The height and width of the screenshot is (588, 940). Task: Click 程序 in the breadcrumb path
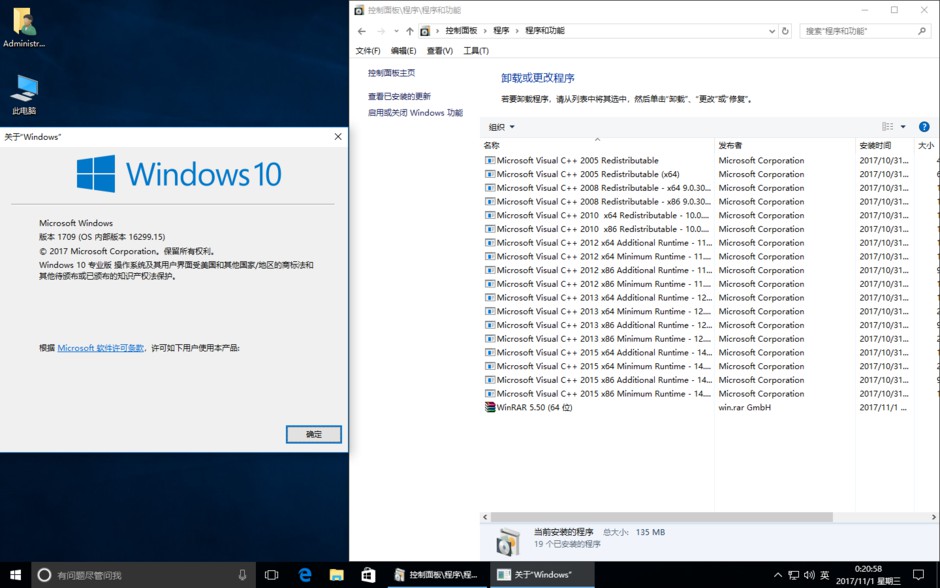[x=501, y=31]
